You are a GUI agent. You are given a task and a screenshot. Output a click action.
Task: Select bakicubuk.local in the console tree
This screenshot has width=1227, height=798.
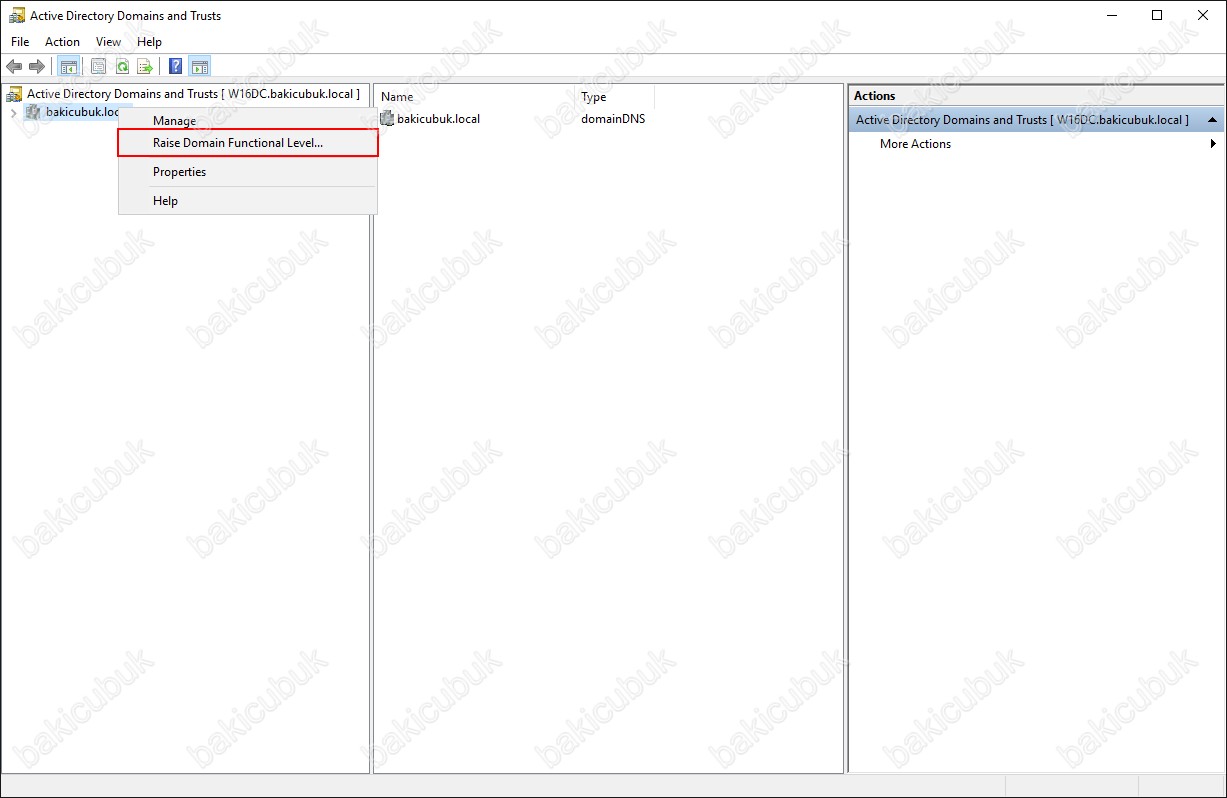pyautogui.click(x=83, y=112)
